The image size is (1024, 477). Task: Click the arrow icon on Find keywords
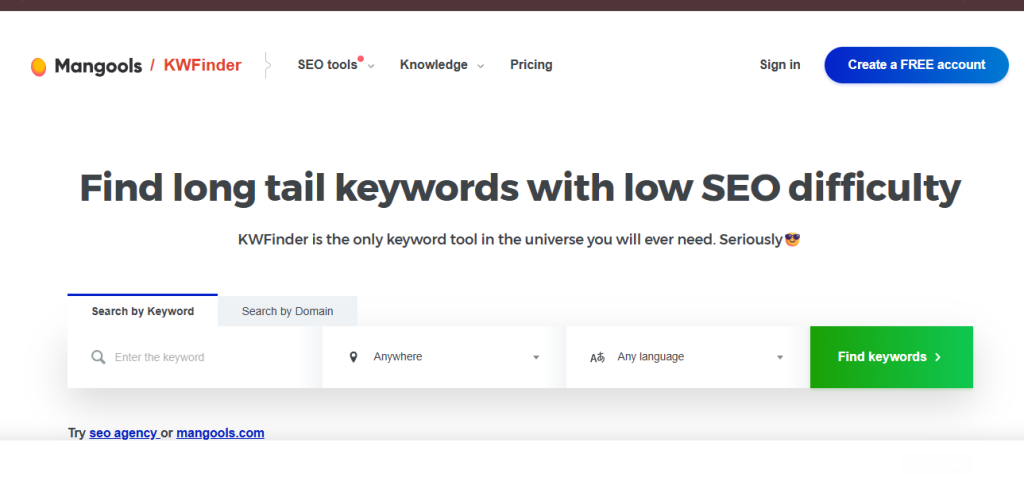click(938, 357)
